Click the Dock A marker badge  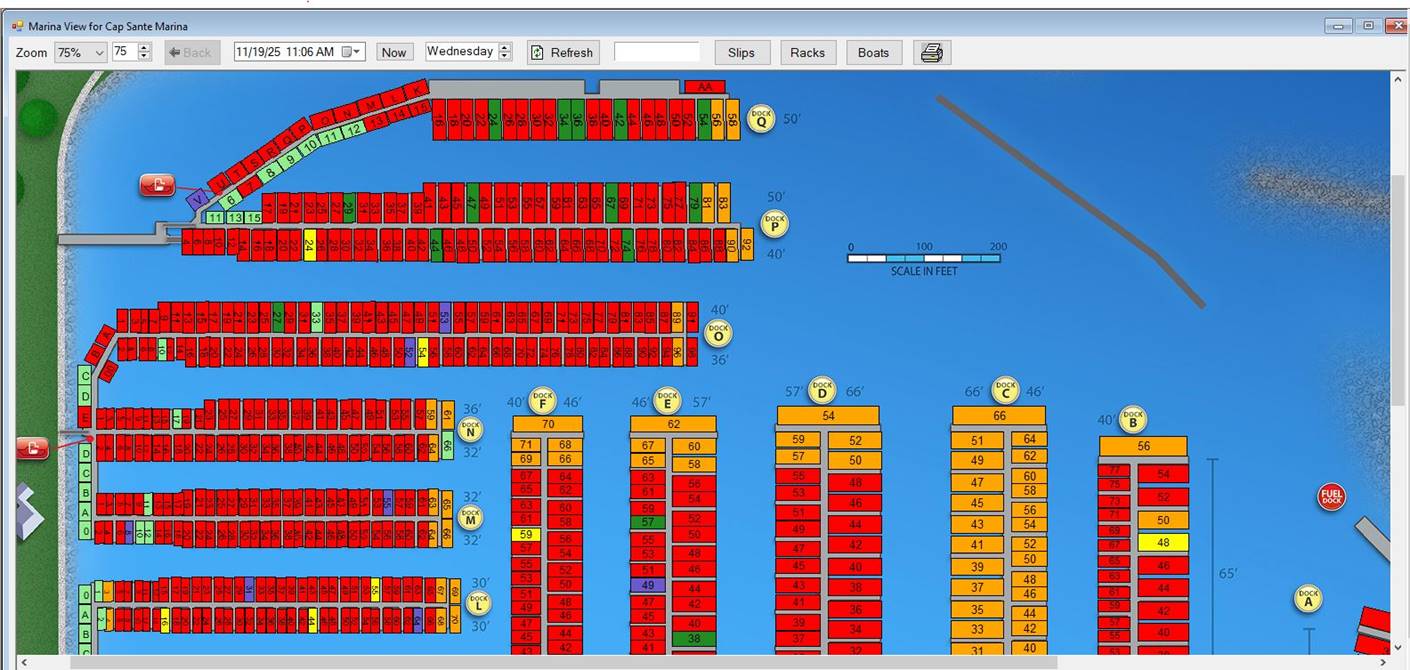(x=1308, y=598)
